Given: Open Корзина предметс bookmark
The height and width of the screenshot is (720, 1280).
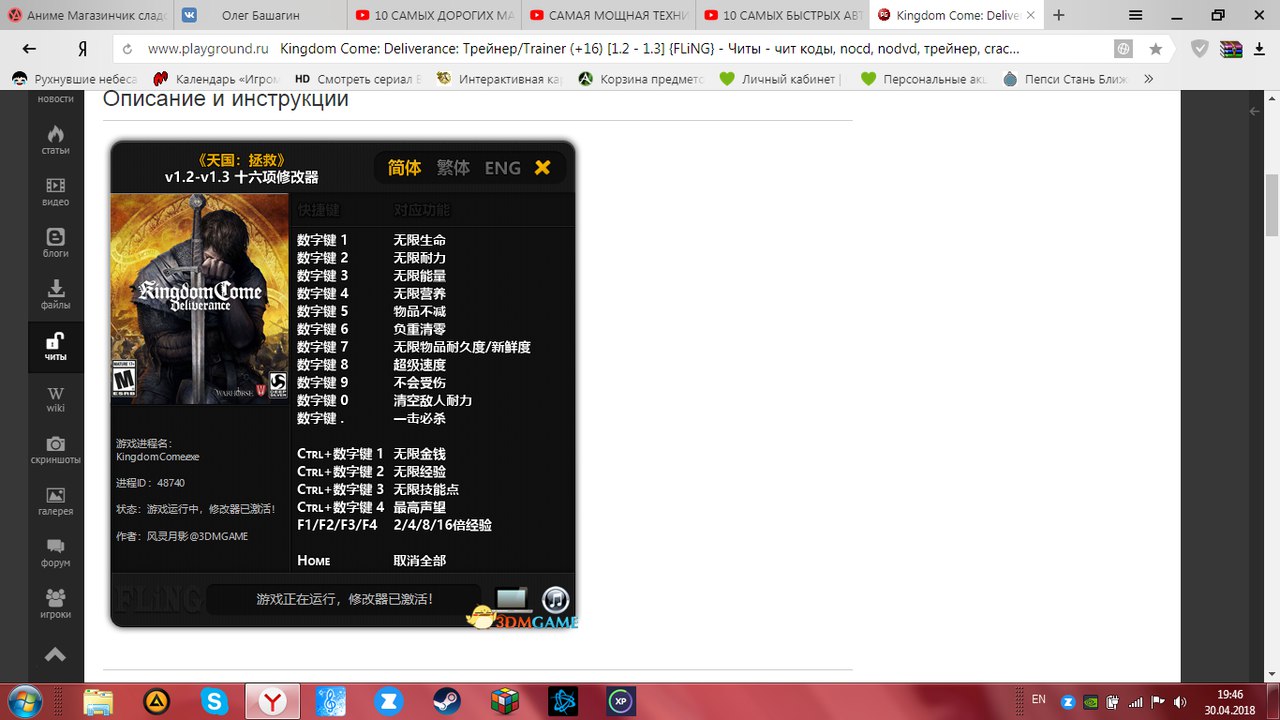Looking at the screenshot, I should (642, 79).
